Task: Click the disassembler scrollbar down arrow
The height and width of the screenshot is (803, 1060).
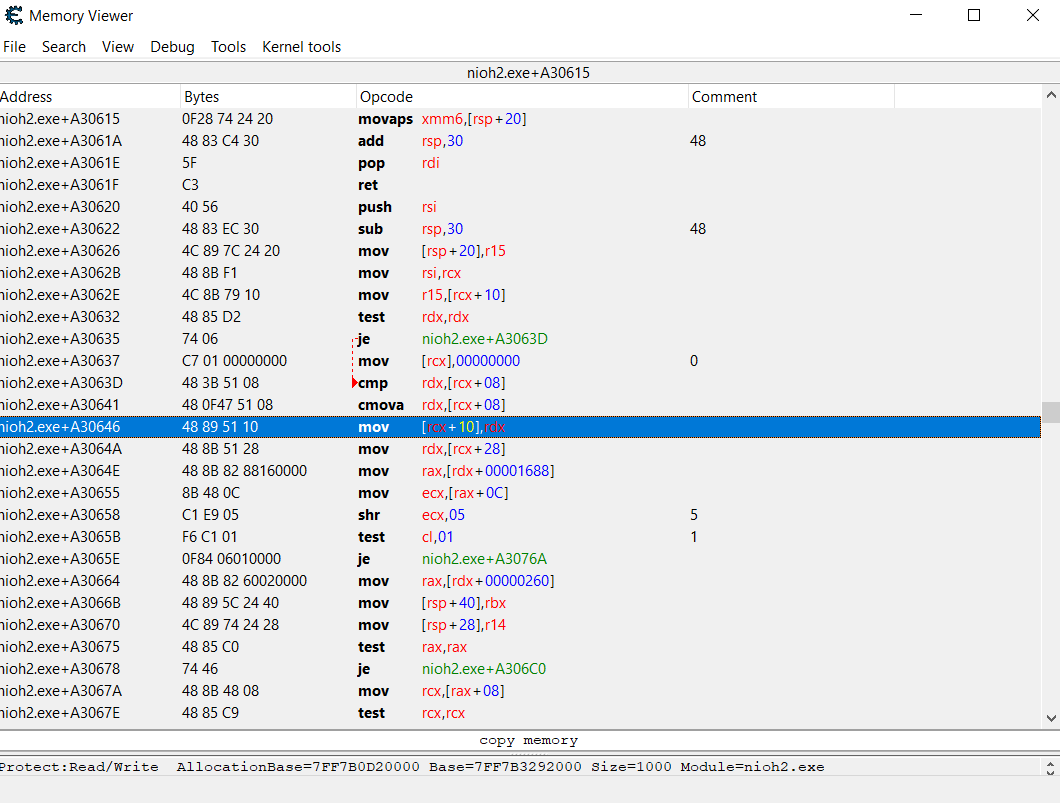Action: 1051,719
